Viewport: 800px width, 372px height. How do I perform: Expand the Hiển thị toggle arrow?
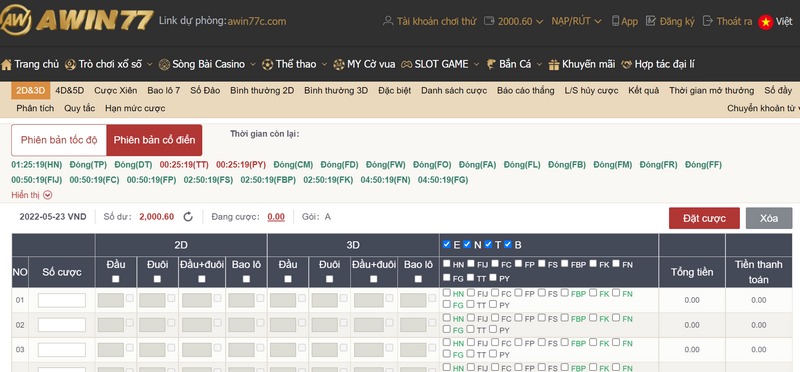point(47,195)
